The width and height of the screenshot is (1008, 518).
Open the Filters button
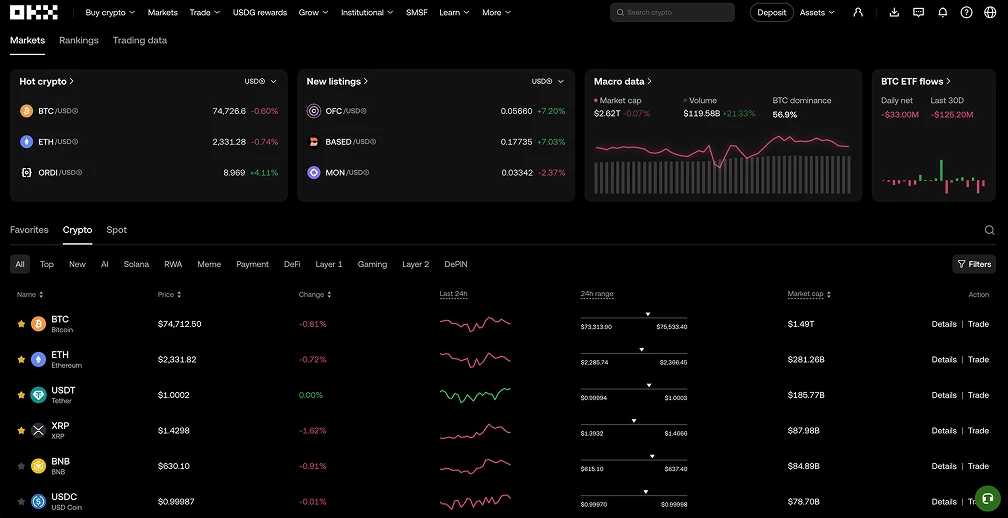pos(974,264)
